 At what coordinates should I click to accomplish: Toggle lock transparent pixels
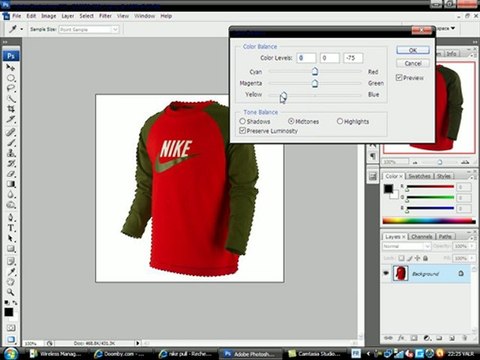(x=402, y=258)
